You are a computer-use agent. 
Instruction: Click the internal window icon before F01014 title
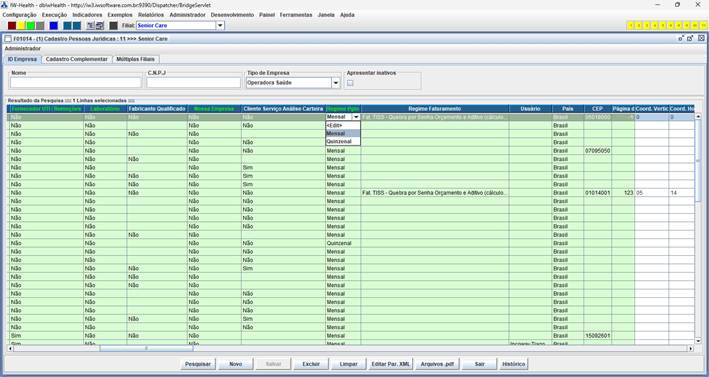8,39
